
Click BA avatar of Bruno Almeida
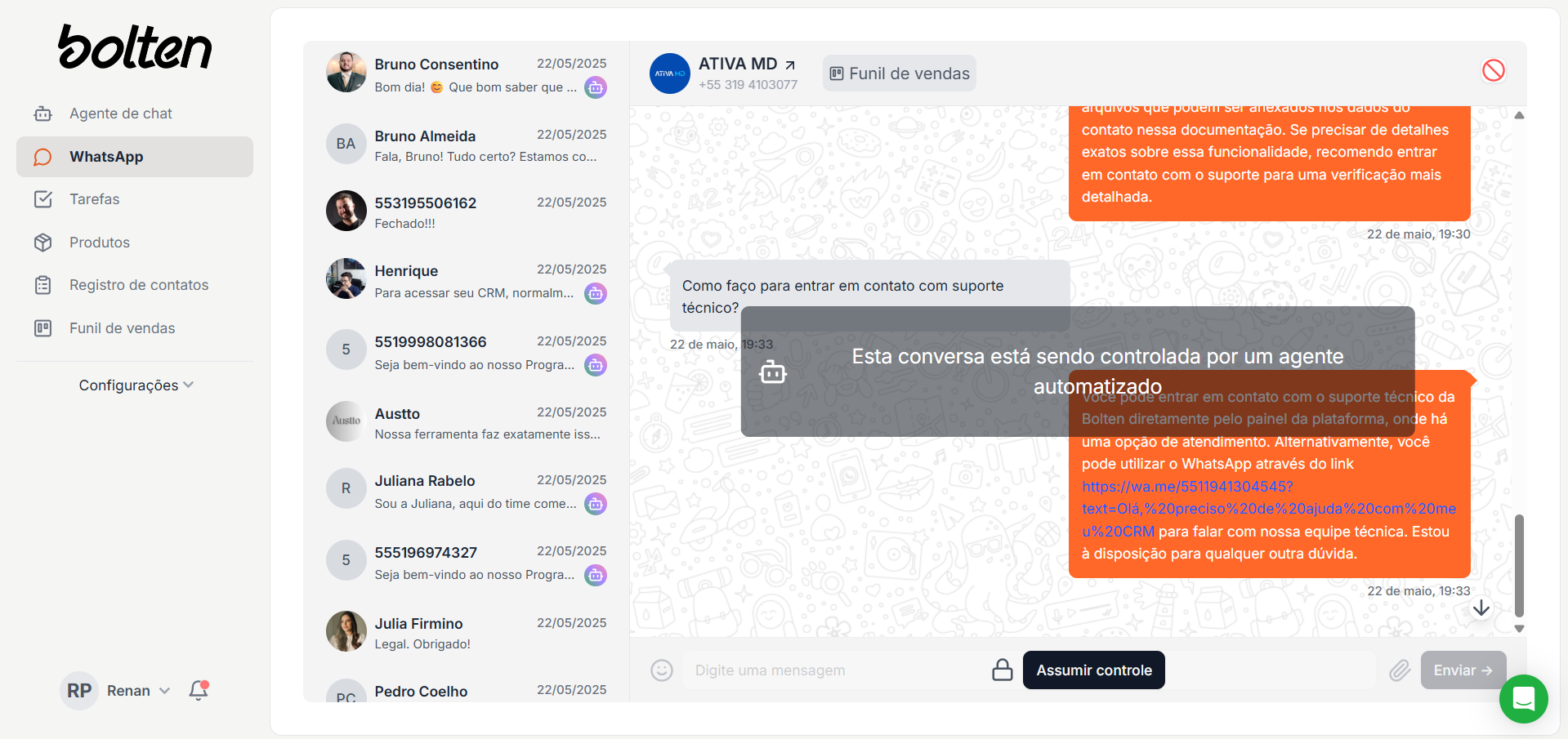[x=346, y=144]
